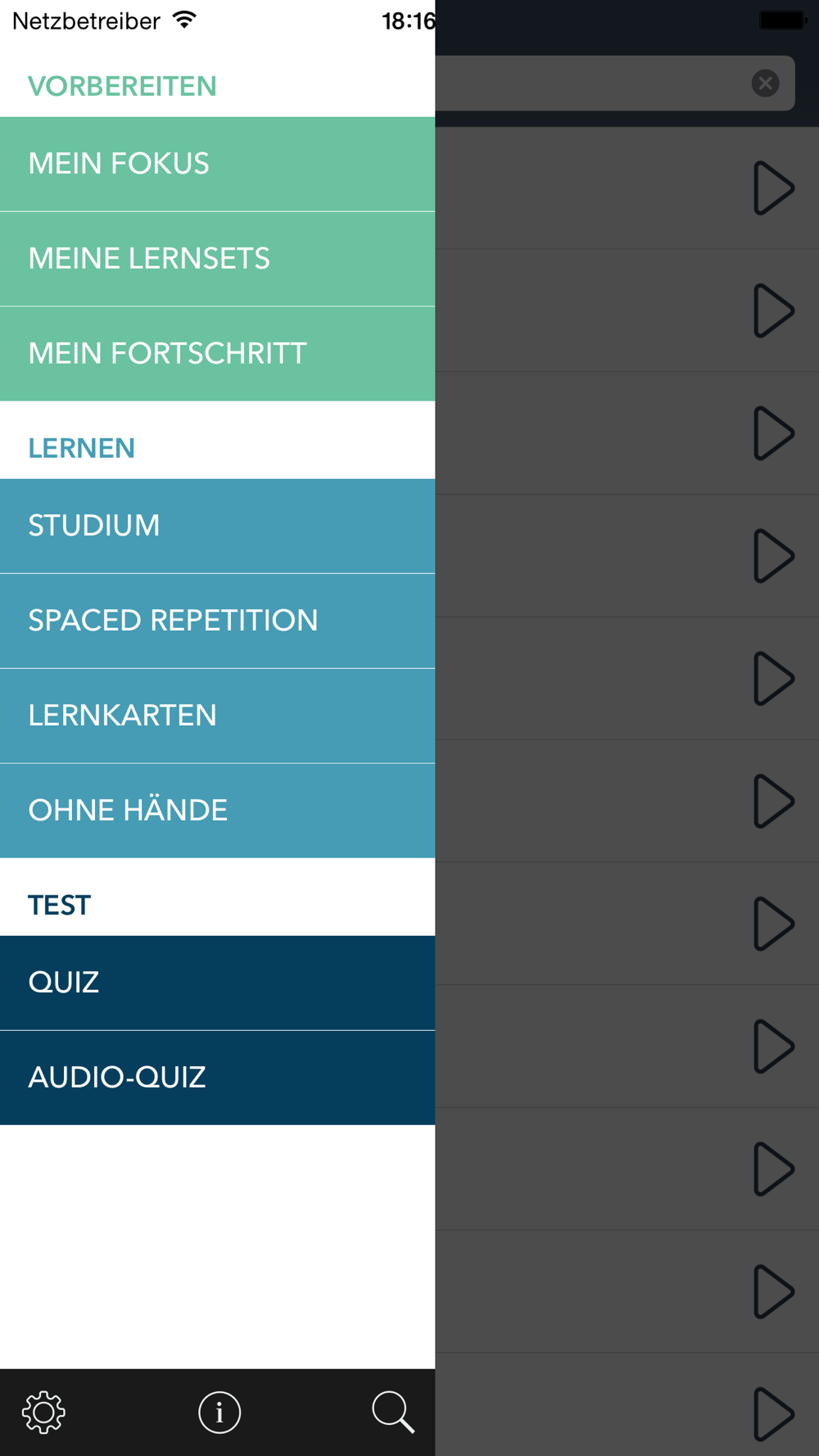Tap the last play arrow at bottom
The width and height of the screenshot is (819, 1456).
(x=773, y=1413)
